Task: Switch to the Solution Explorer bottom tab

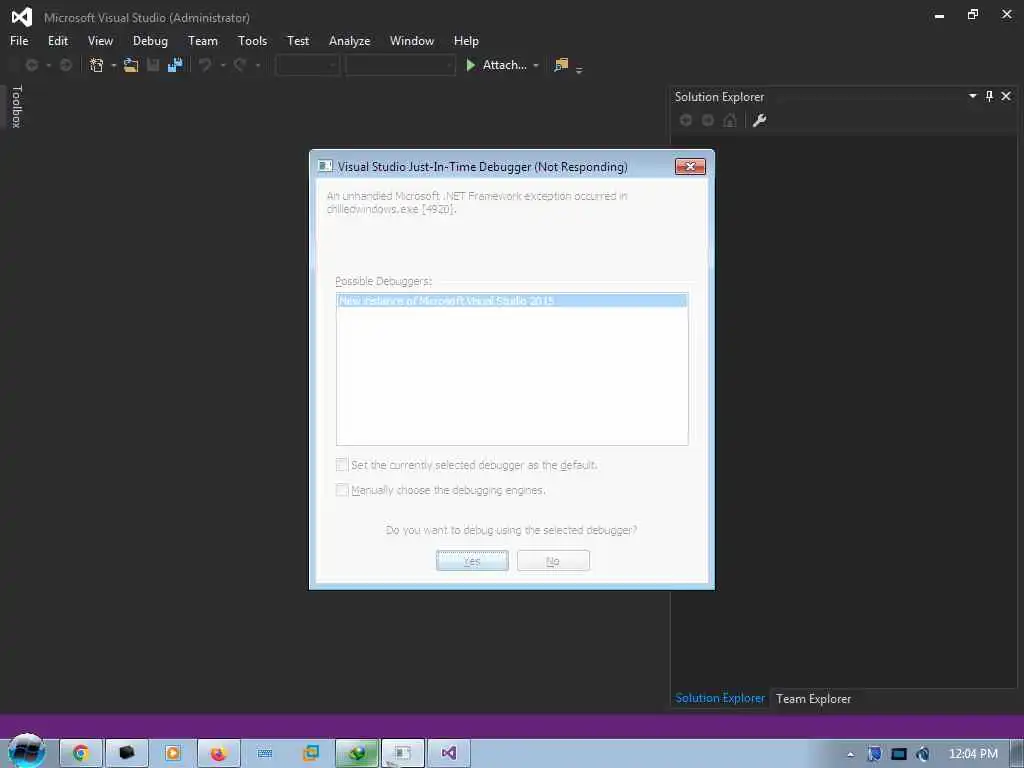Action: 720,698
